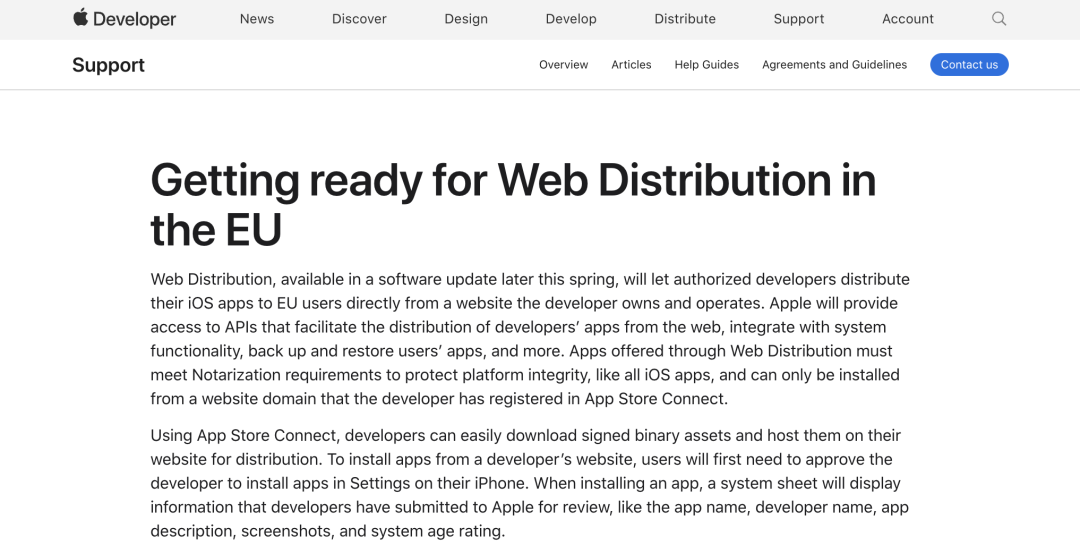Open the Distribute menu item

point(685,19)
